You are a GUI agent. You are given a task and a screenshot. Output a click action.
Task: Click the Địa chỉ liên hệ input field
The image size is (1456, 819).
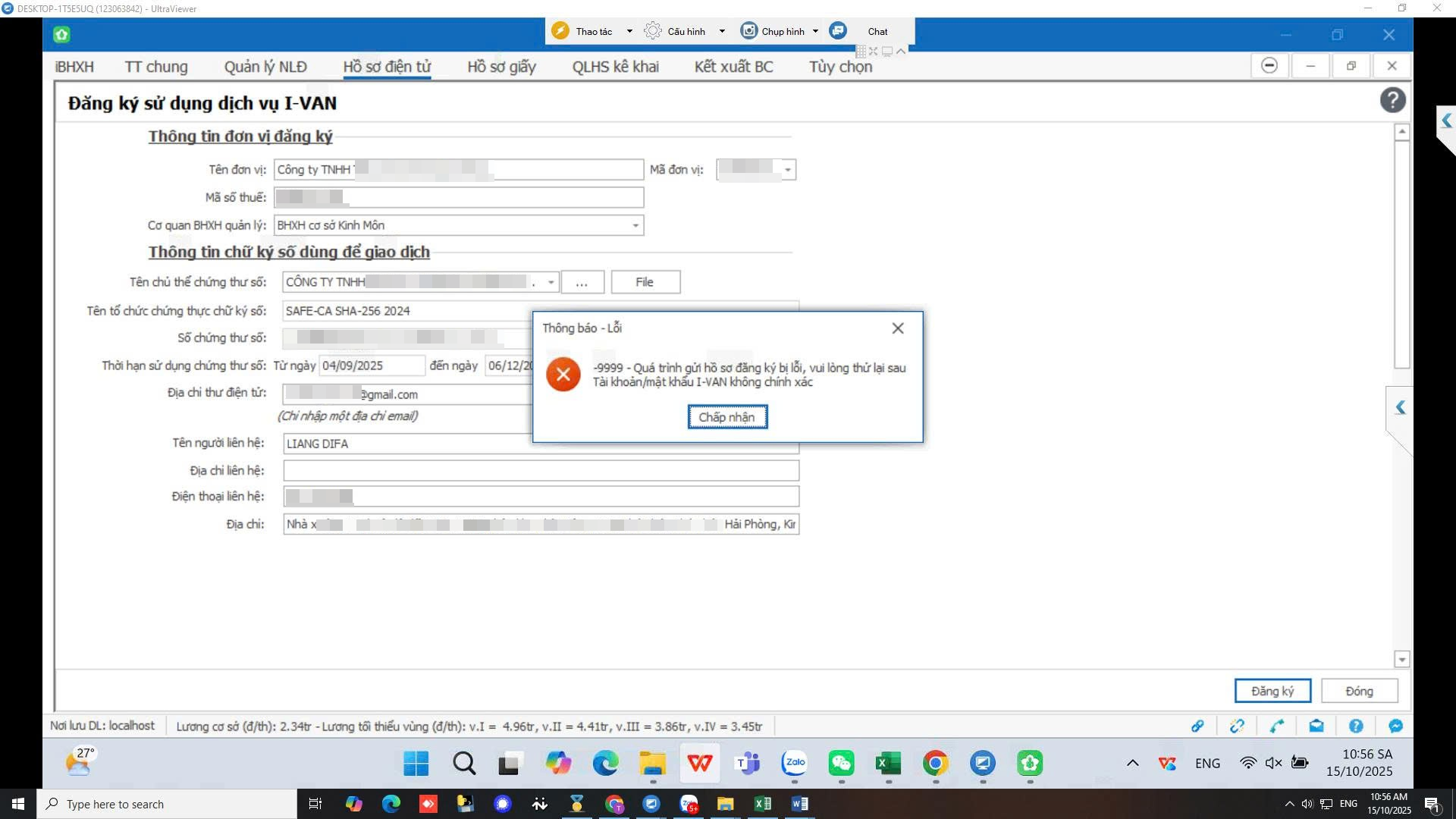tap(541, 471)
